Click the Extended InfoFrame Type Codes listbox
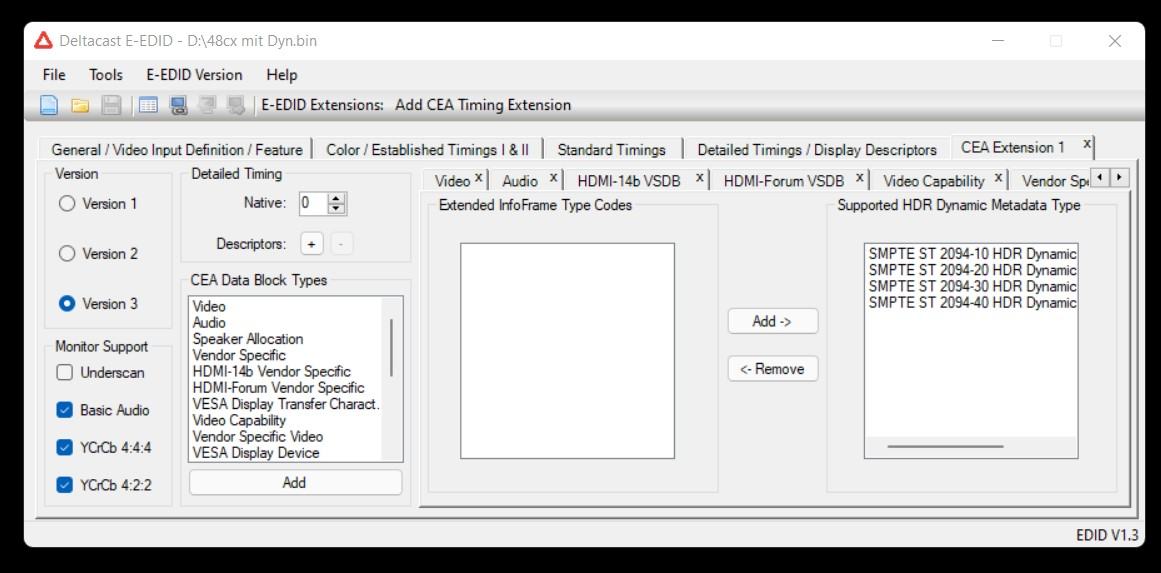 tap(567, 351)
